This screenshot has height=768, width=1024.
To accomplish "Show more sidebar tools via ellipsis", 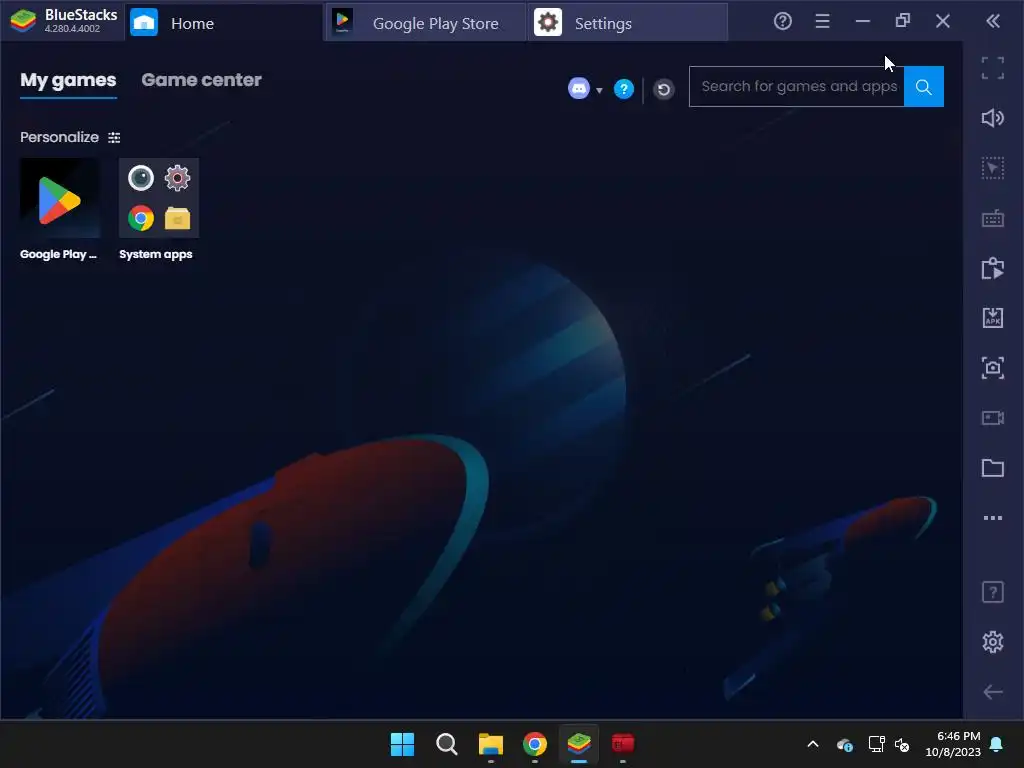I will tap(993, 518).
